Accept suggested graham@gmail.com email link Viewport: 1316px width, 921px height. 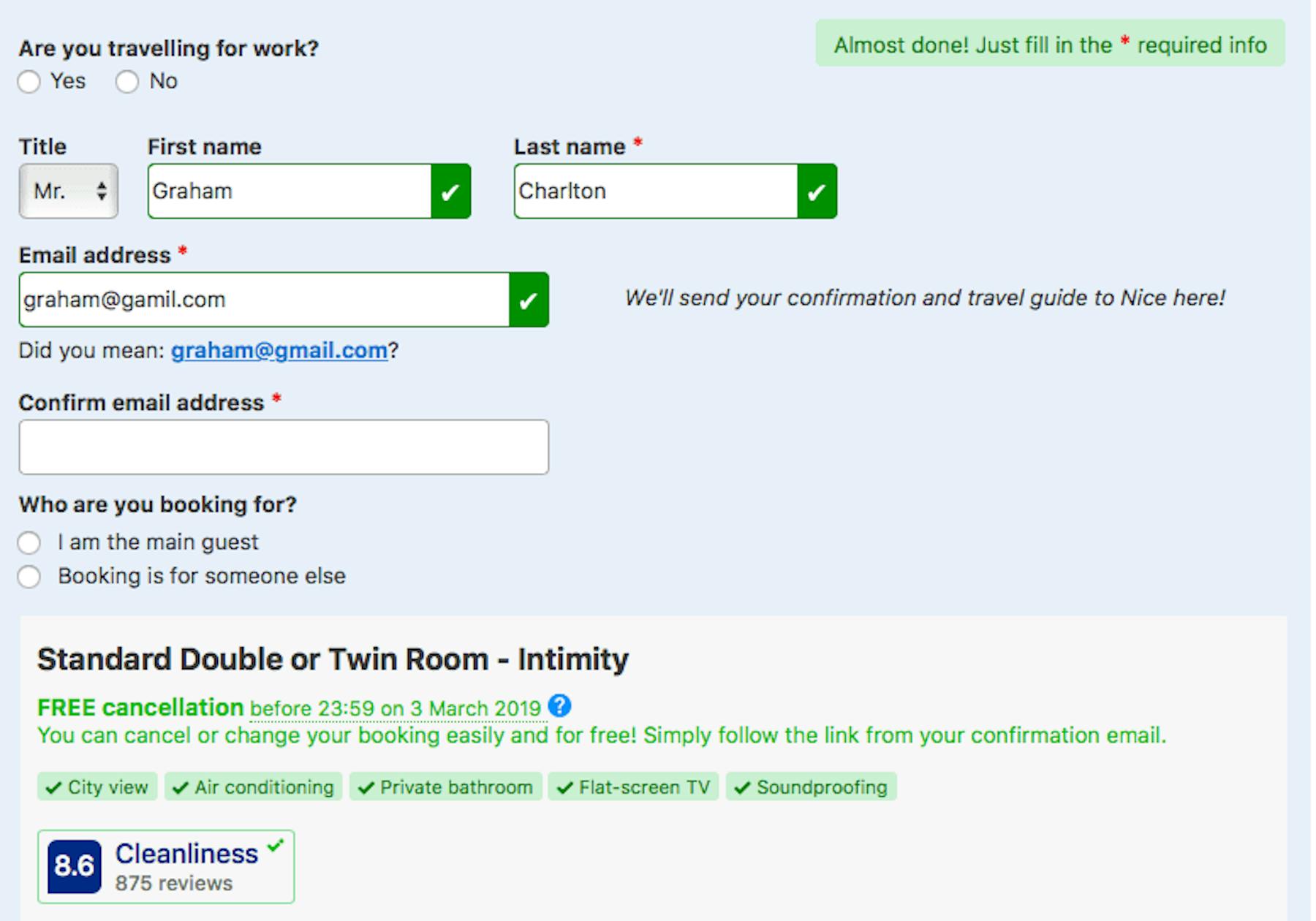(x=279, y=351)
